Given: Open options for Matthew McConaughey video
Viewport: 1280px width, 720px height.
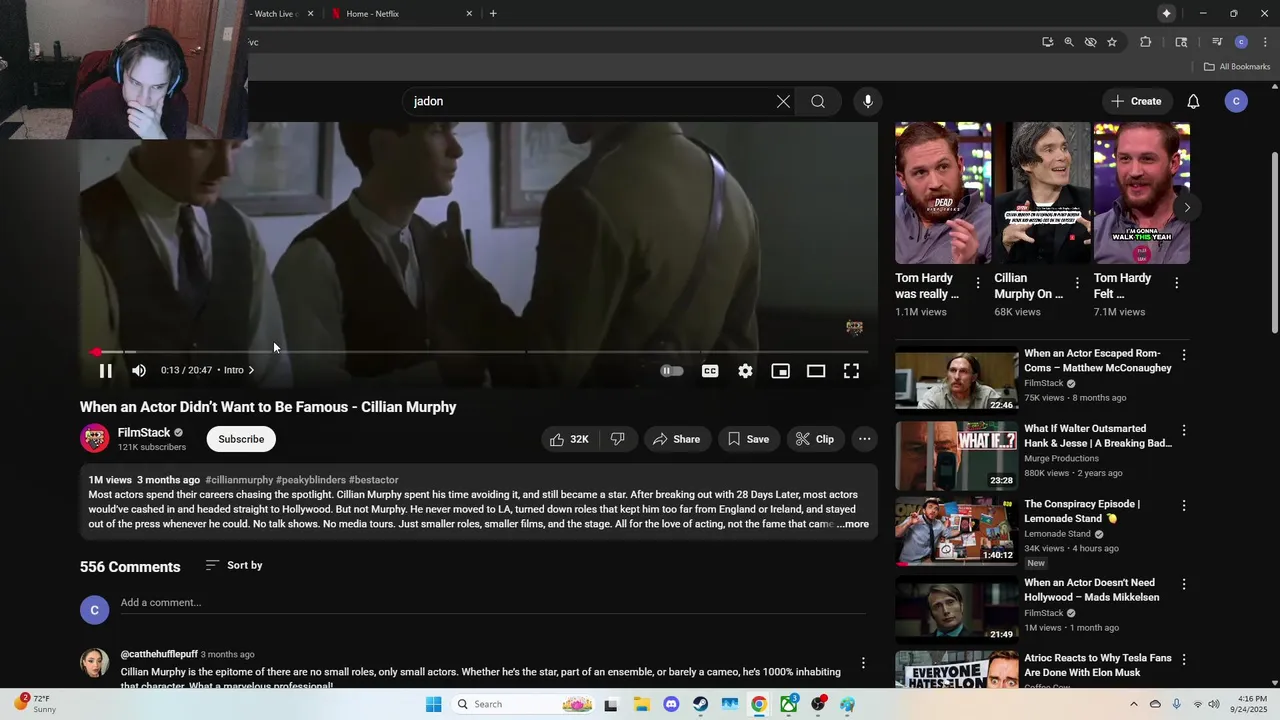Looking at the screenshot, I should pos(1184,355).
